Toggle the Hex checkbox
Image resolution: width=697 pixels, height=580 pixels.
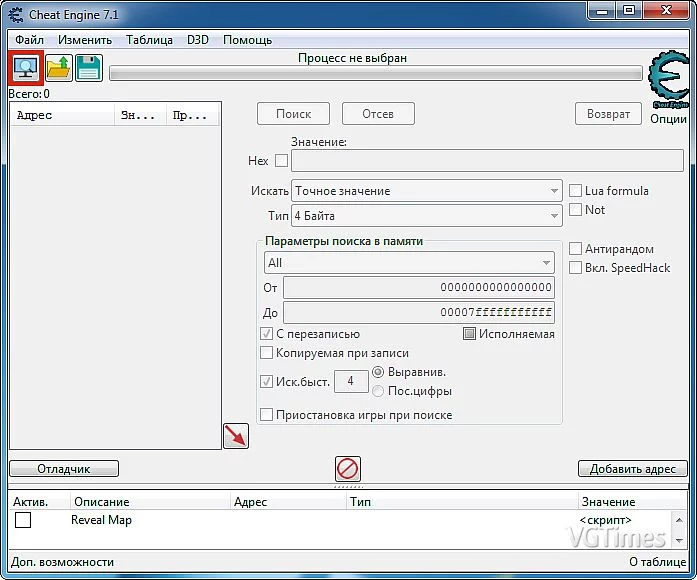[281, 160]
